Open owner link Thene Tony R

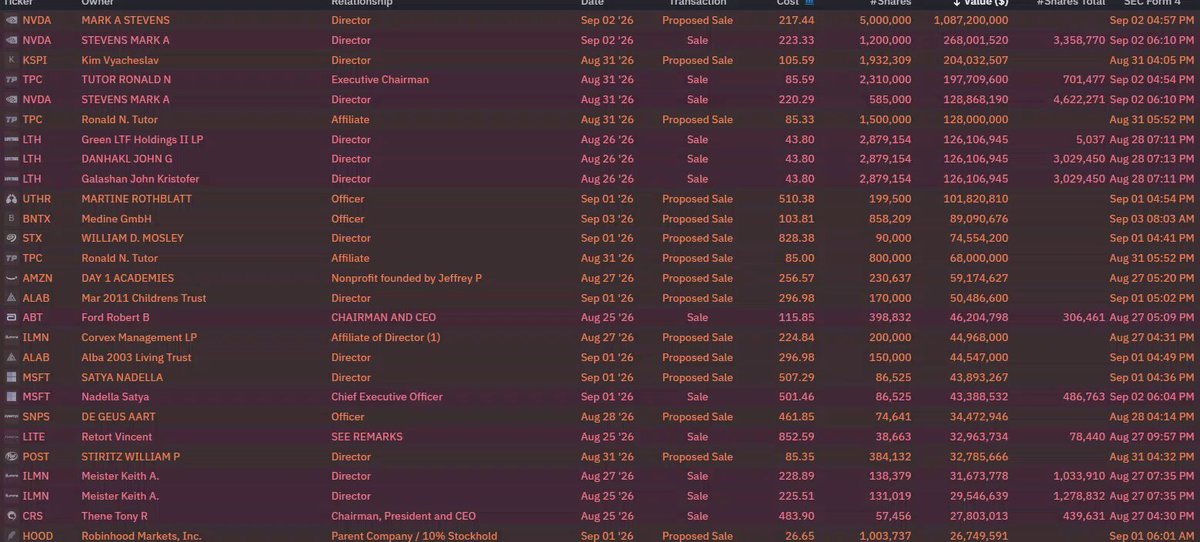(x=115, y=516)
